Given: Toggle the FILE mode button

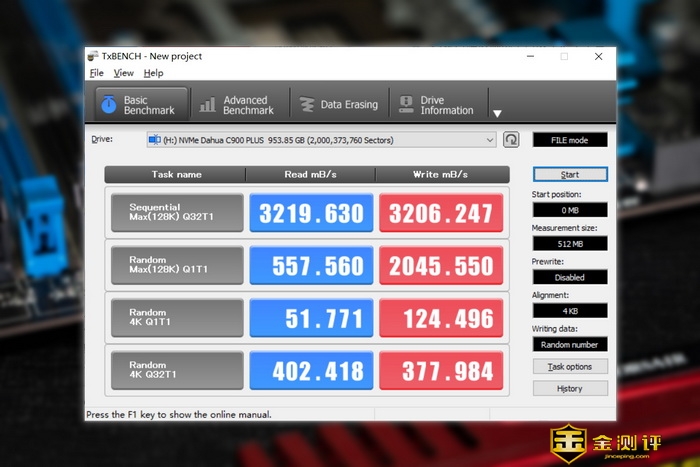Looking at the screenshot, I should pos(569,140).
